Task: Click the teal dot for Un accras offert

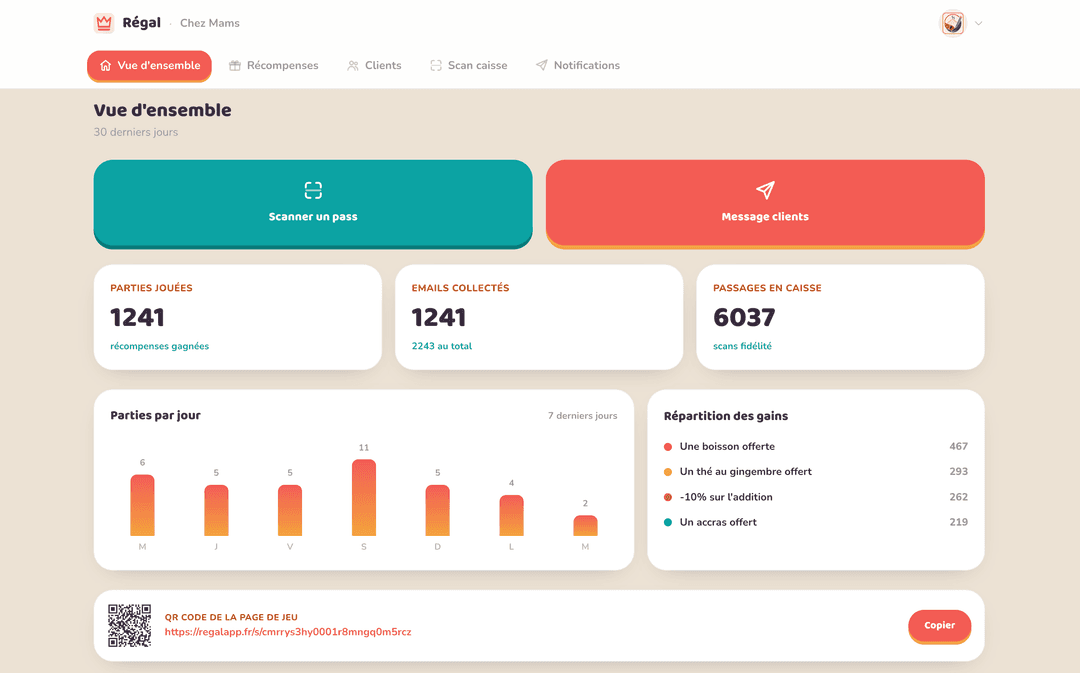Action: pyautogui.click(x=667, y=522)
